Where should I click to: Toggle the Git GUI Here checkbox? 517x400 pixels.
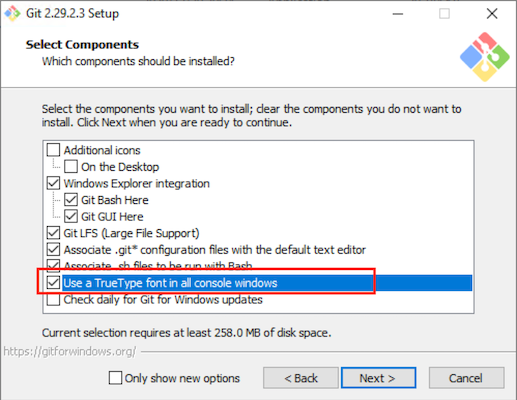(x=71, y=216)
